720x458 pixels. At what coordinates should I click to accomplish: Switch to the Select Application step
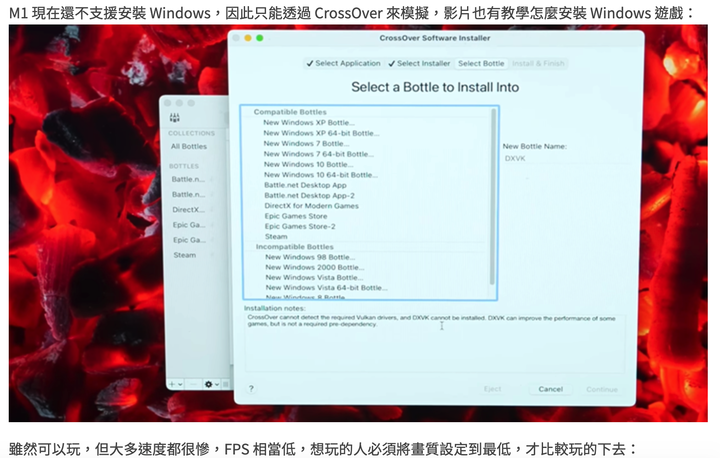343,63
